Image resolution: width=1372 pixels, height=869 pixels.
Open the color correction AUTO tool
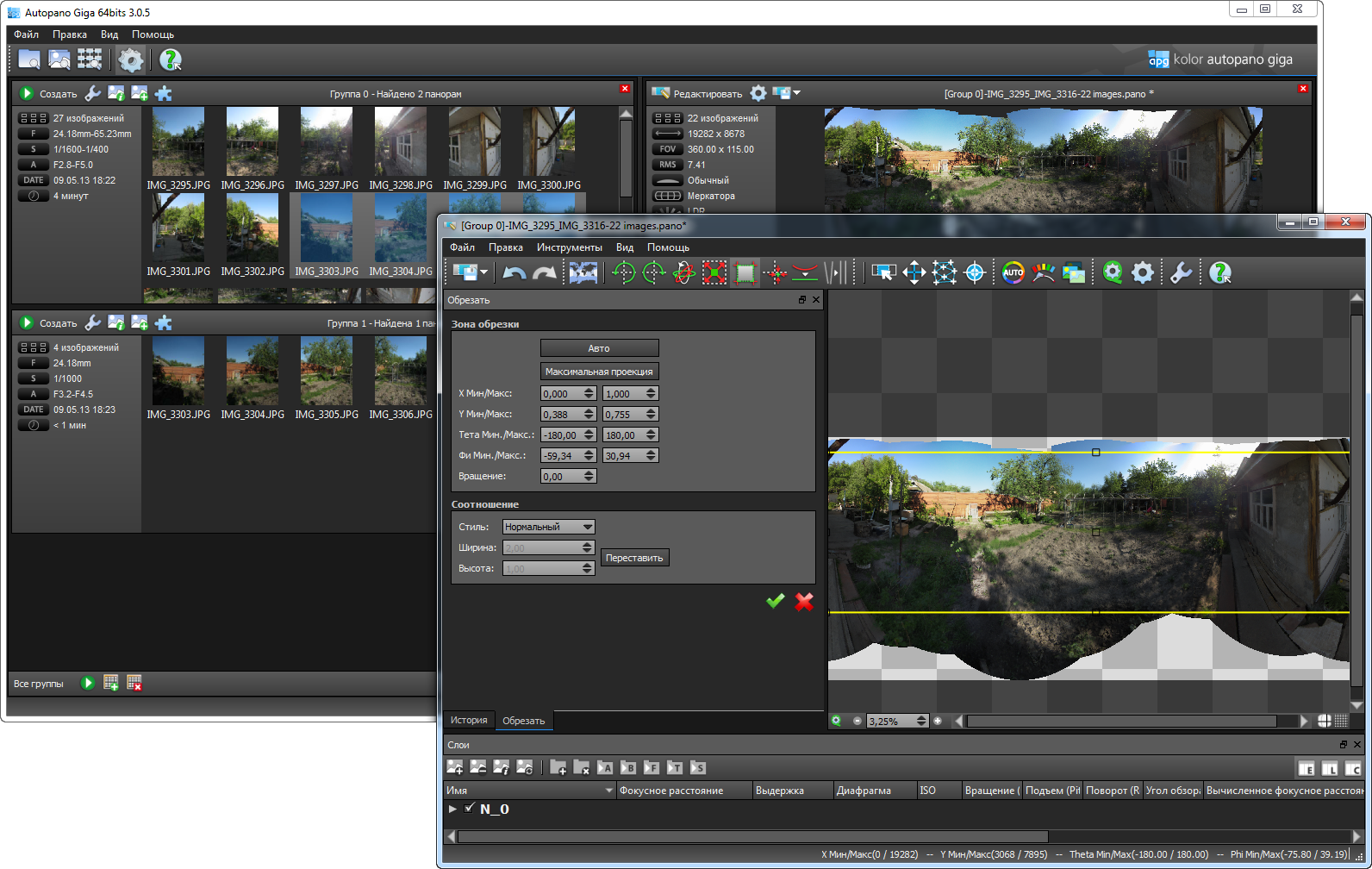[1013, 273]
